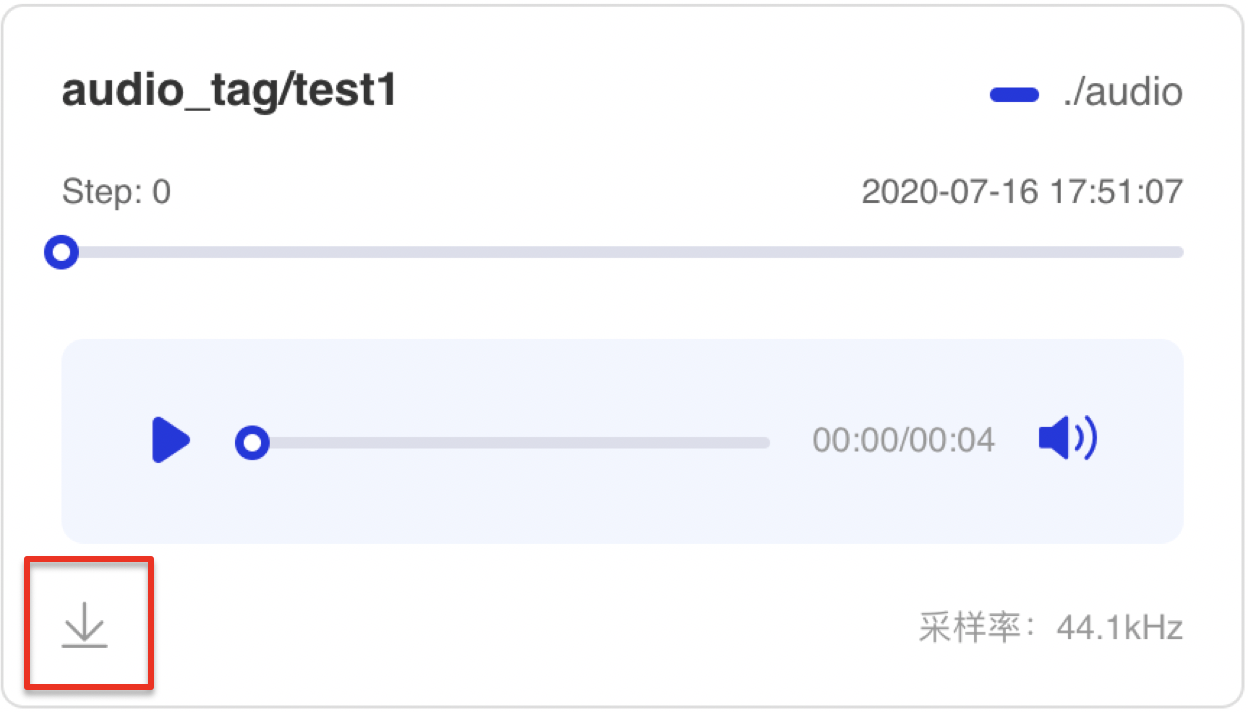Click the 00:00/00:04 time display
Viewport: 1248px width, 712px height.
(x=903, y=440)
